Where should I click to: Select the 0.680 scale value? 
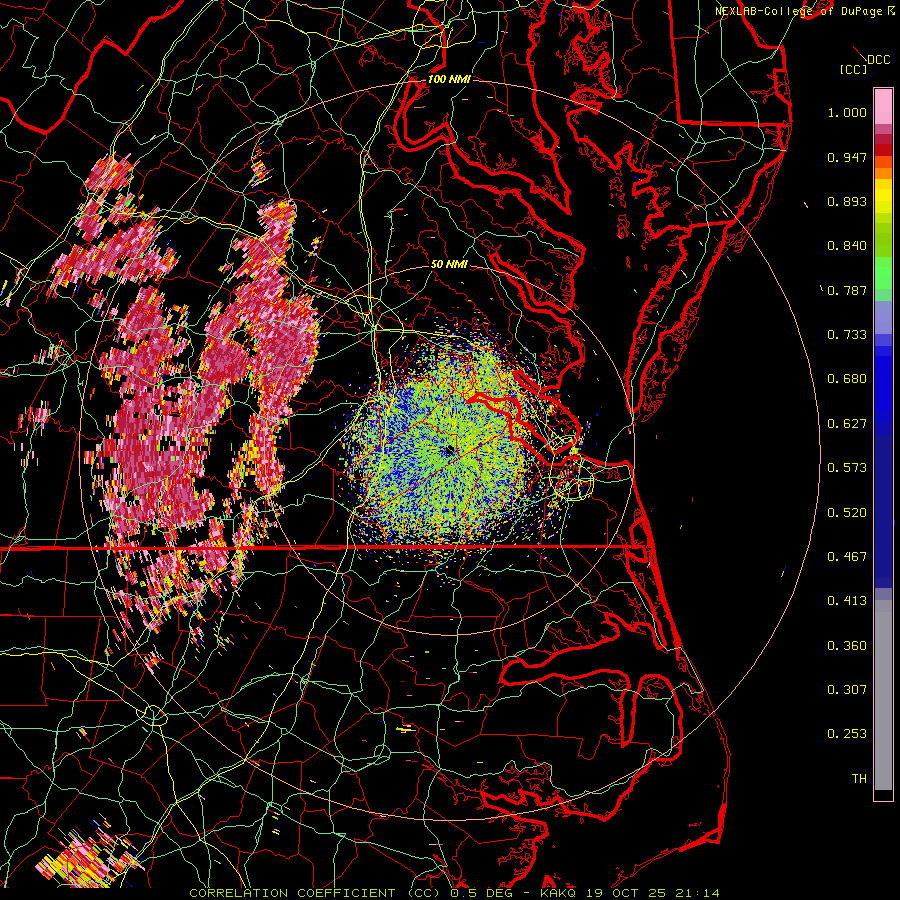[x=847, y=379]
